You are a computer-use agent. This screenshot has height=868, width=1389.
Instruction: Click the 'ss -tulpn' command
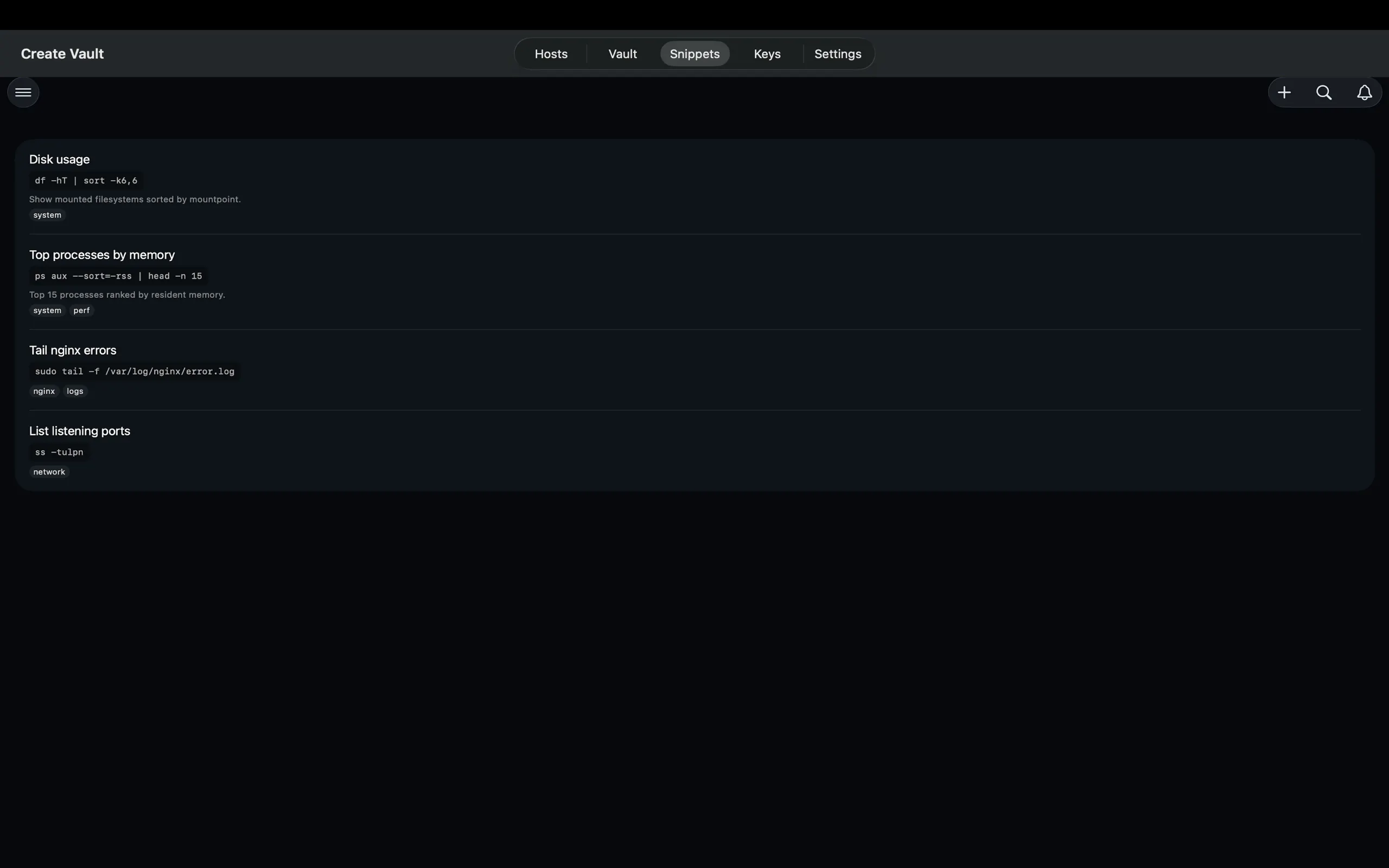[x=59, y=452]
